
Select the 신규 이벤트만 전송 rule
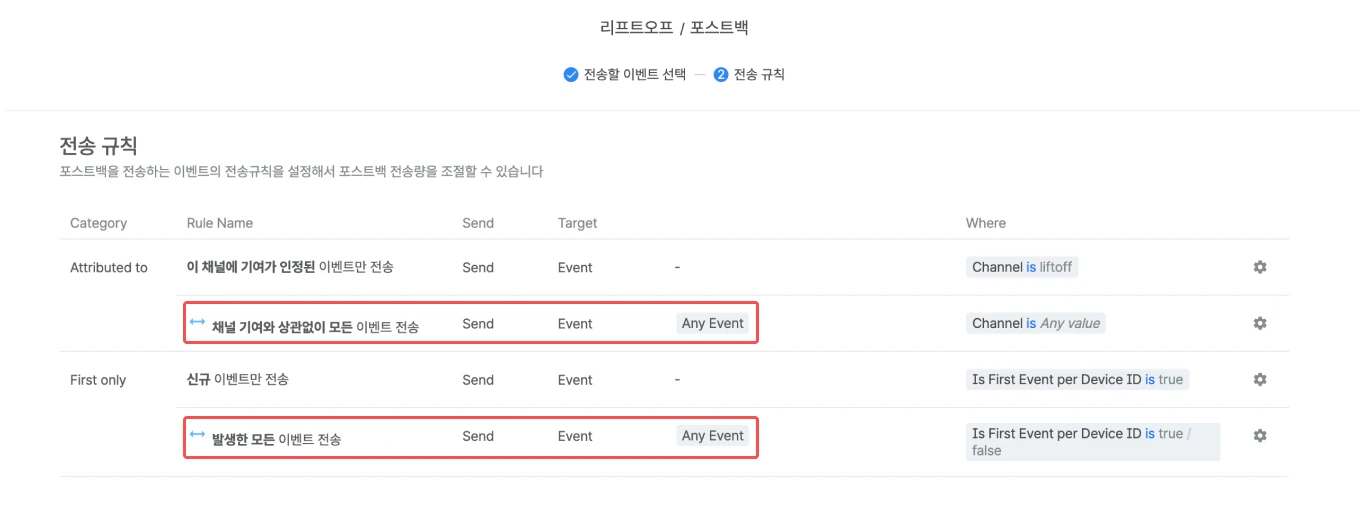click(x=238, y=380)
